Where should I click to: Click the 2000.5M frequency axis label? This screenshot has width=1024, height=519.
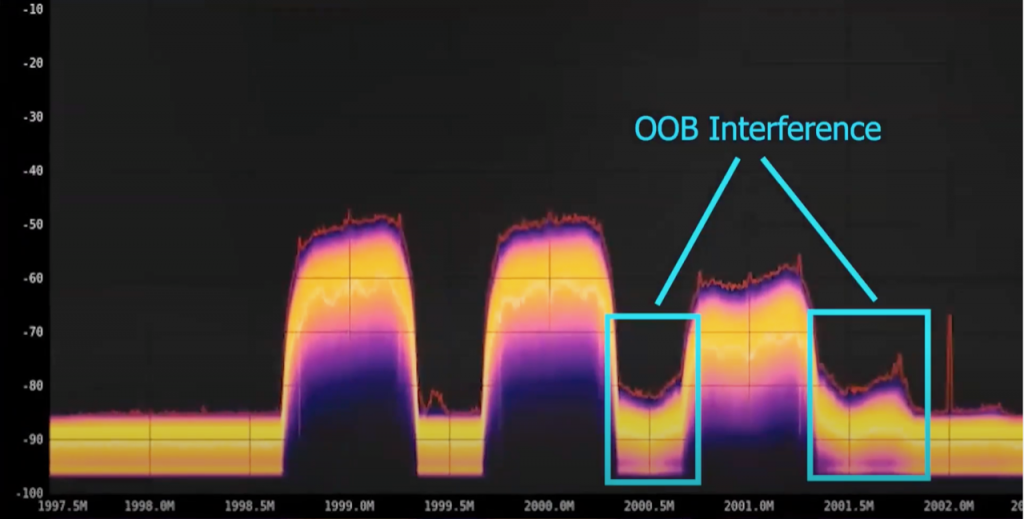(x=650, y=506)
